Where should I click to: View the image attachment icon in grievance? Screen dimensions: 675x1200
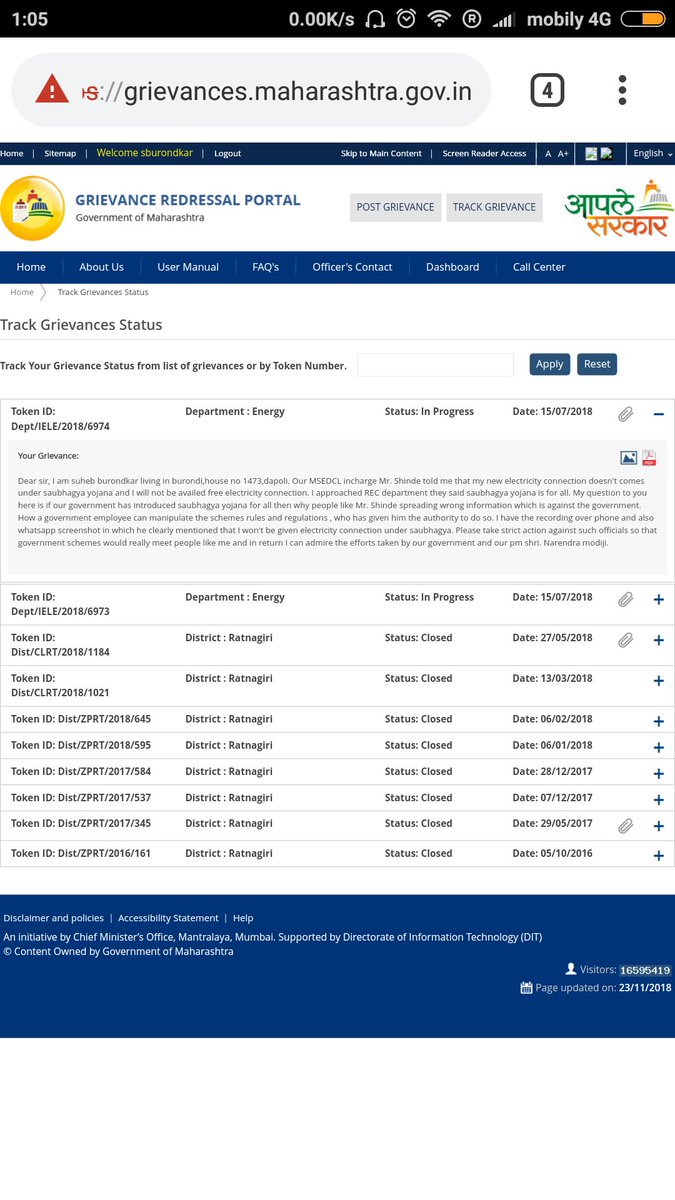point(629,458)
